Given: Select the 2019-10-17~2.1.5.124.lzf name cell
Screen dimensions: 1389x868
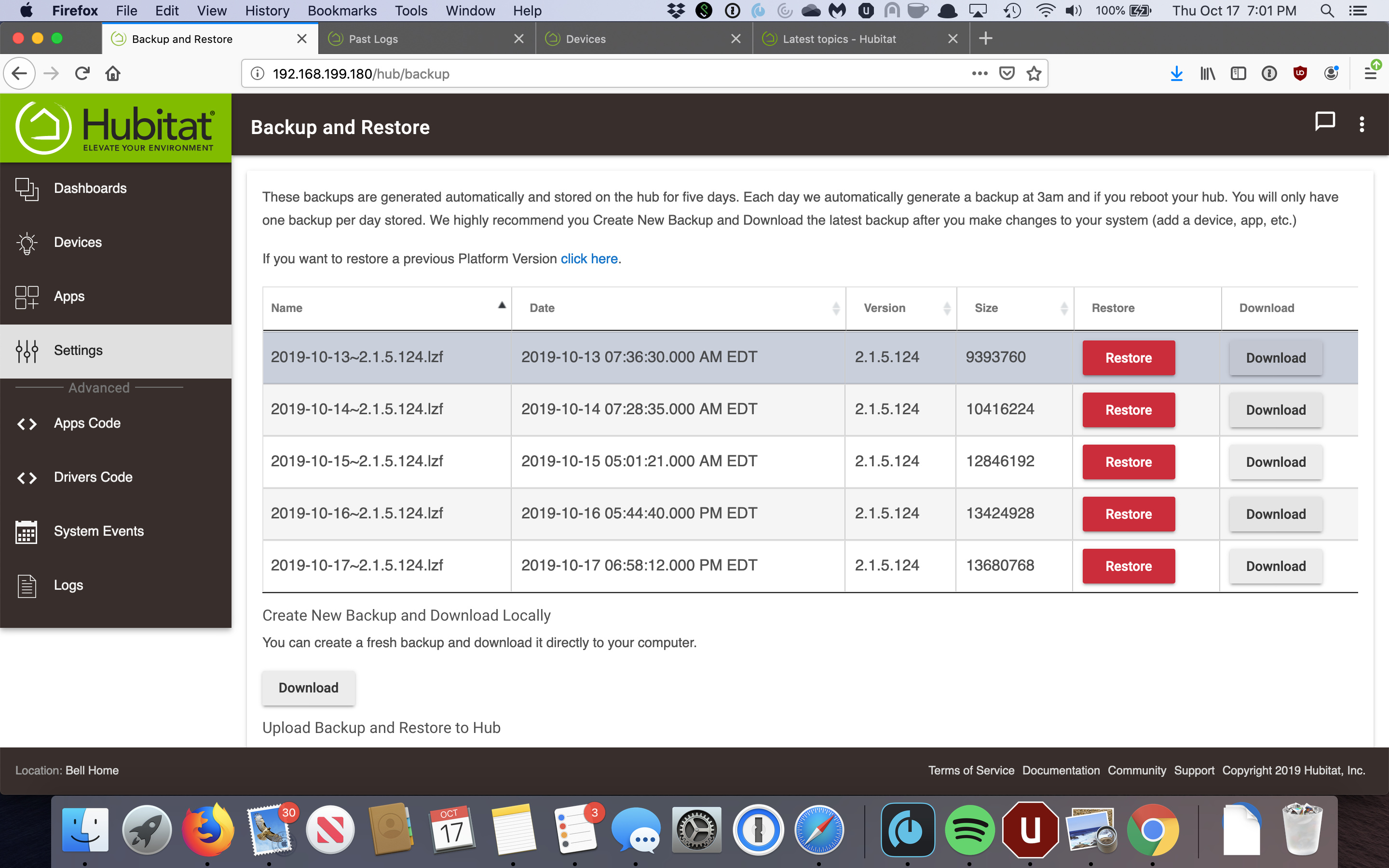Looking at the screenshot, I should (387, 566).
